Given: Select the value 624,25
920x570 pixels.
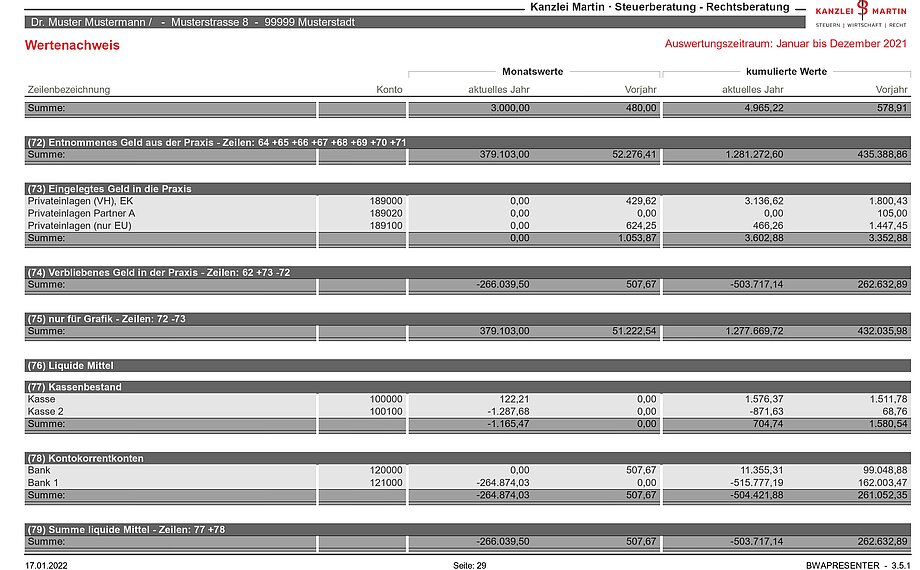Looking at the screenshot, I should coord(641,225).
